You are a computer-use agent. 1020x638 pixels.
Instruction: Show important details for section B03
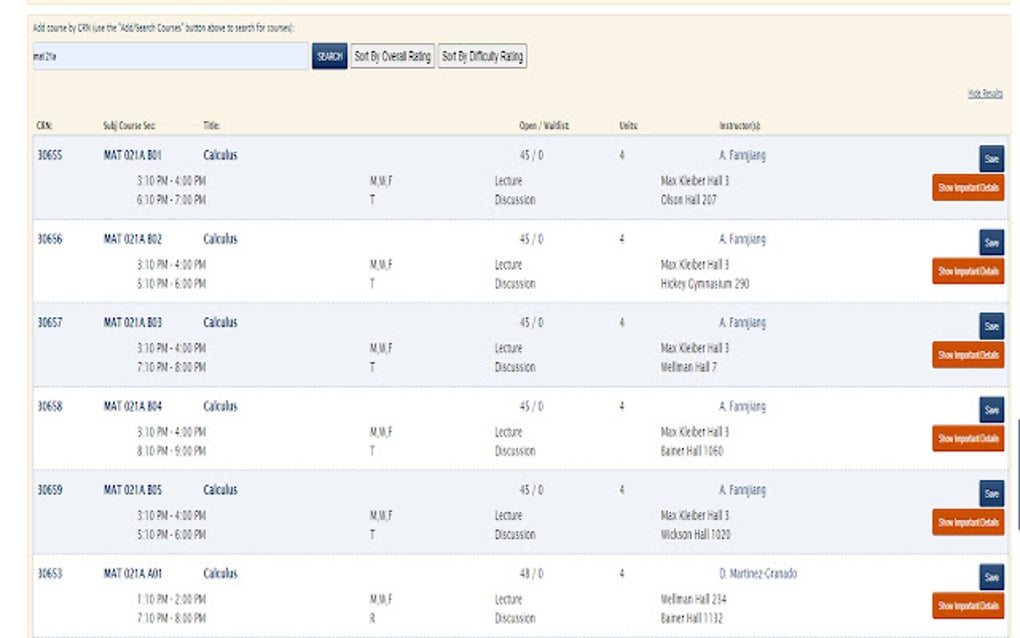(x=968, y=355)
